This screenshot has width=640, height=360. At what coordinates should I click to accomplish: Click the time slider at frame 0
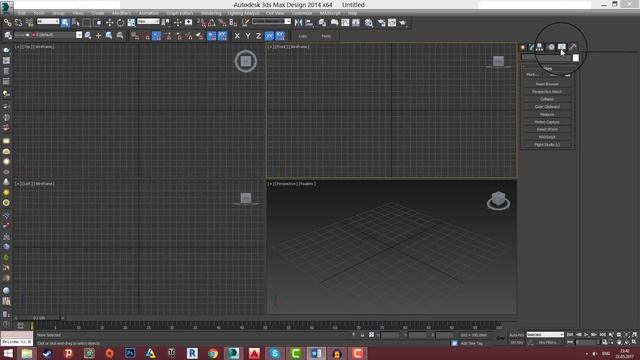(39, 318)
